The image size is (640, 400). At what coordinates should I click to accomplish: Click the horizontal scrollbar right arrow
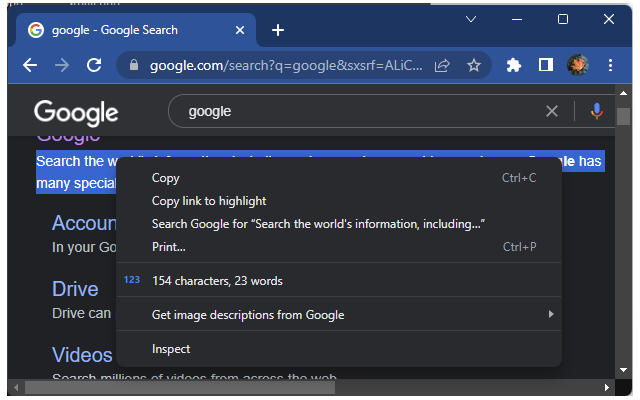[x=607, y=387]
